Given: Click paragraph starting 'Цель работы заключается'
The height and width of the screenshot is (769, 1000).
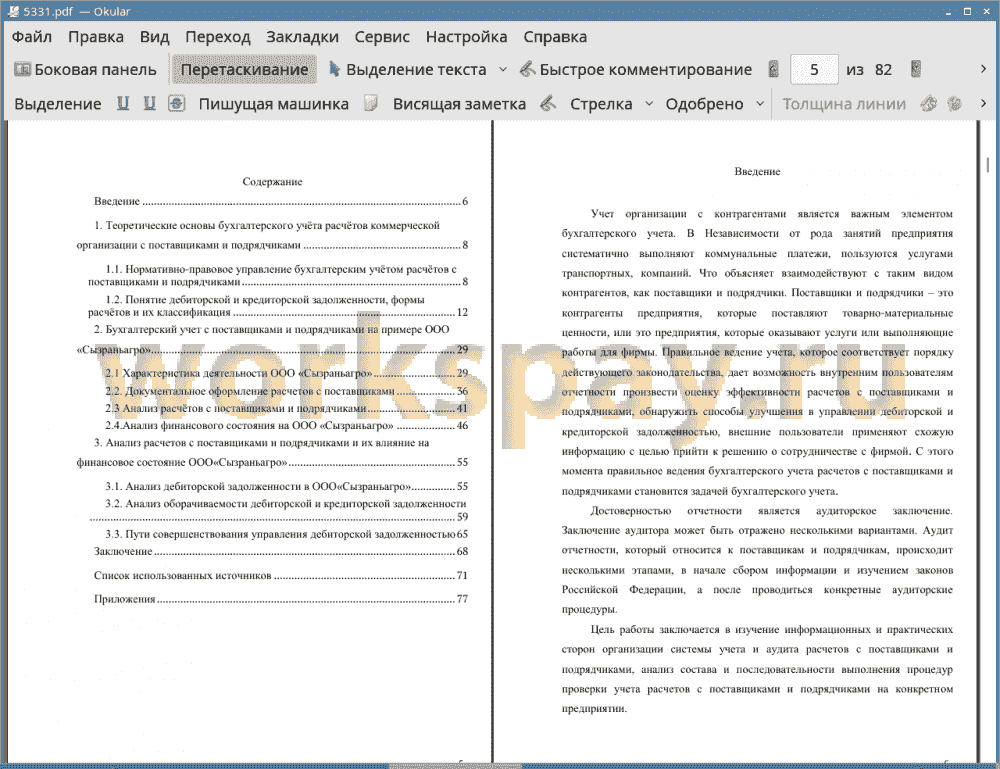Looking at the screenshot, I should [757, 669].
